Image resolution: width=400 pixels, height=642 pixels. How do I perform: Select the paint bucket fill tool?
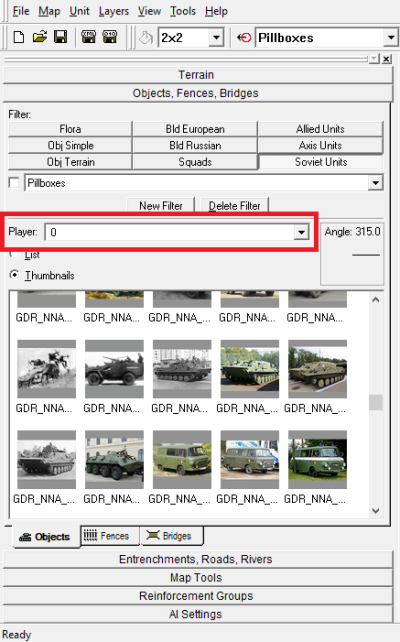(145, 38)
